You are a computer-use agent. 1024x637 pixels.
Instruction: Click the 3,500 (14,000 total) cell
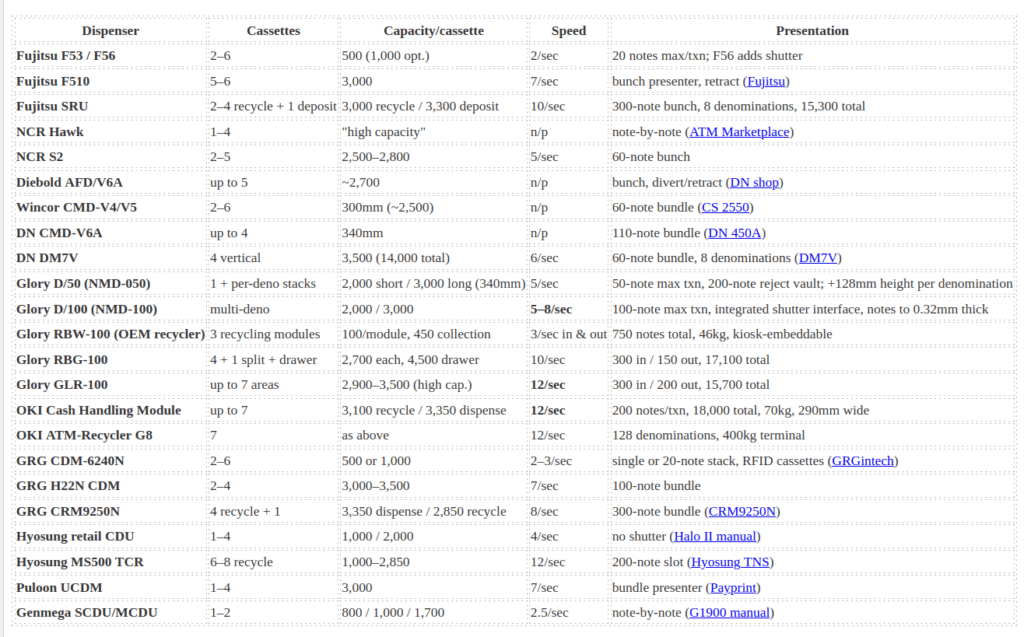434,258
